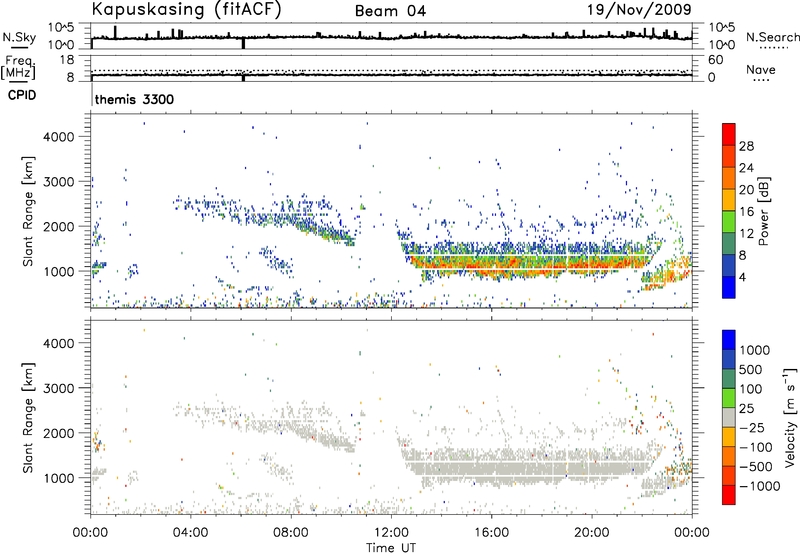Click the Slant Range label of power panel
The height and width of the screenshot is (554, 800).
[x=29, y=211]
